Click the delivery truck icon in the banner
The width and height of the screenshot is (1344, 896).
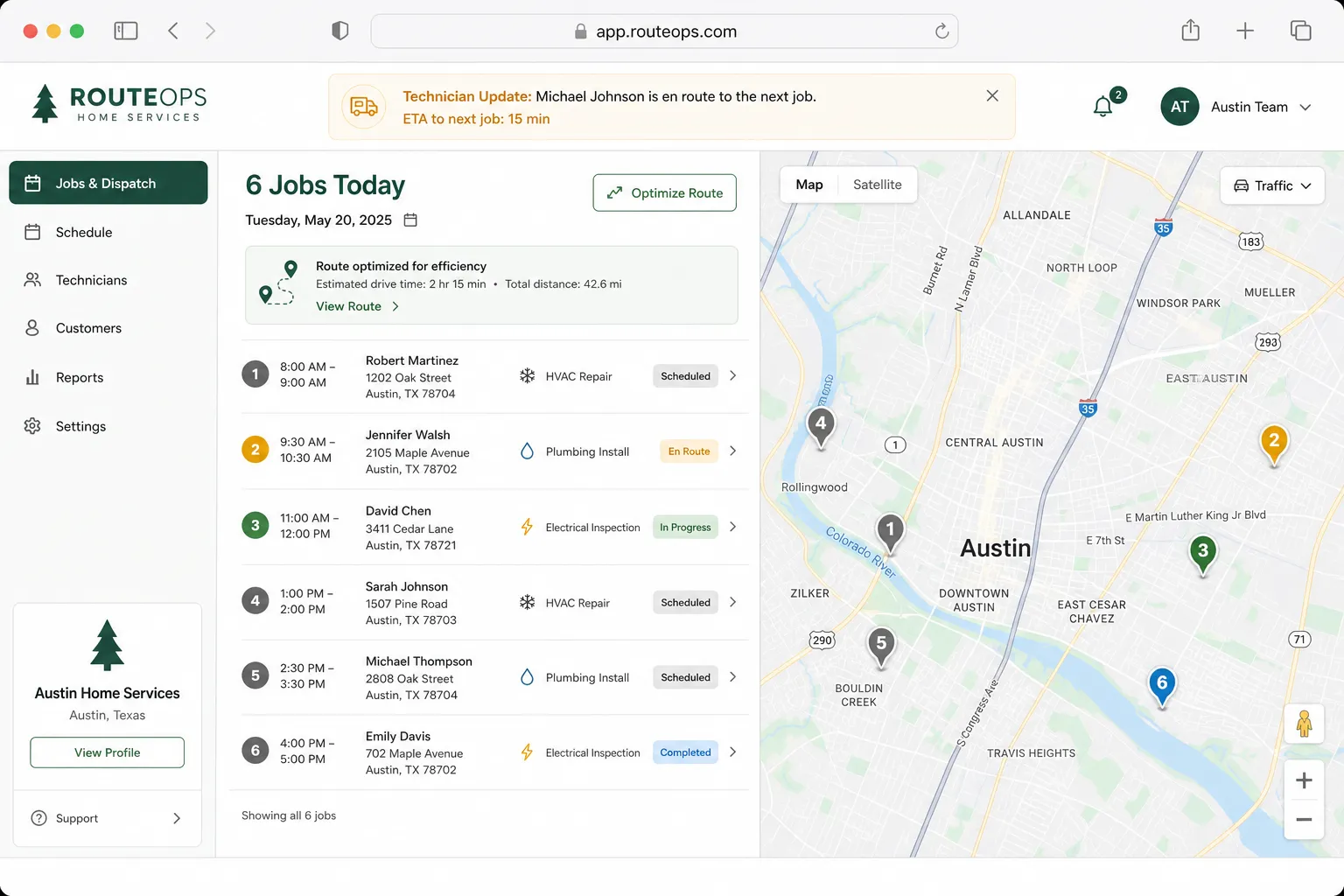[363, 107]
